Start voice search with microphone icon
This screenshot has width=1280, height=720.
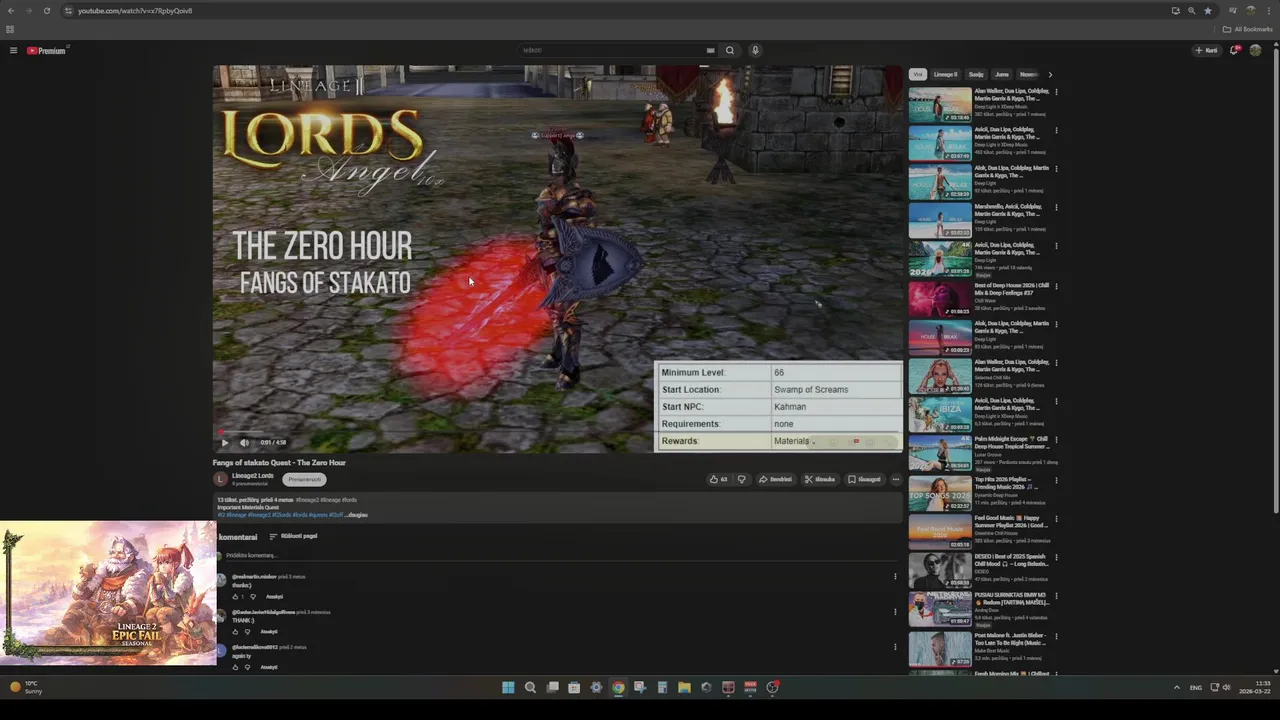755,50
